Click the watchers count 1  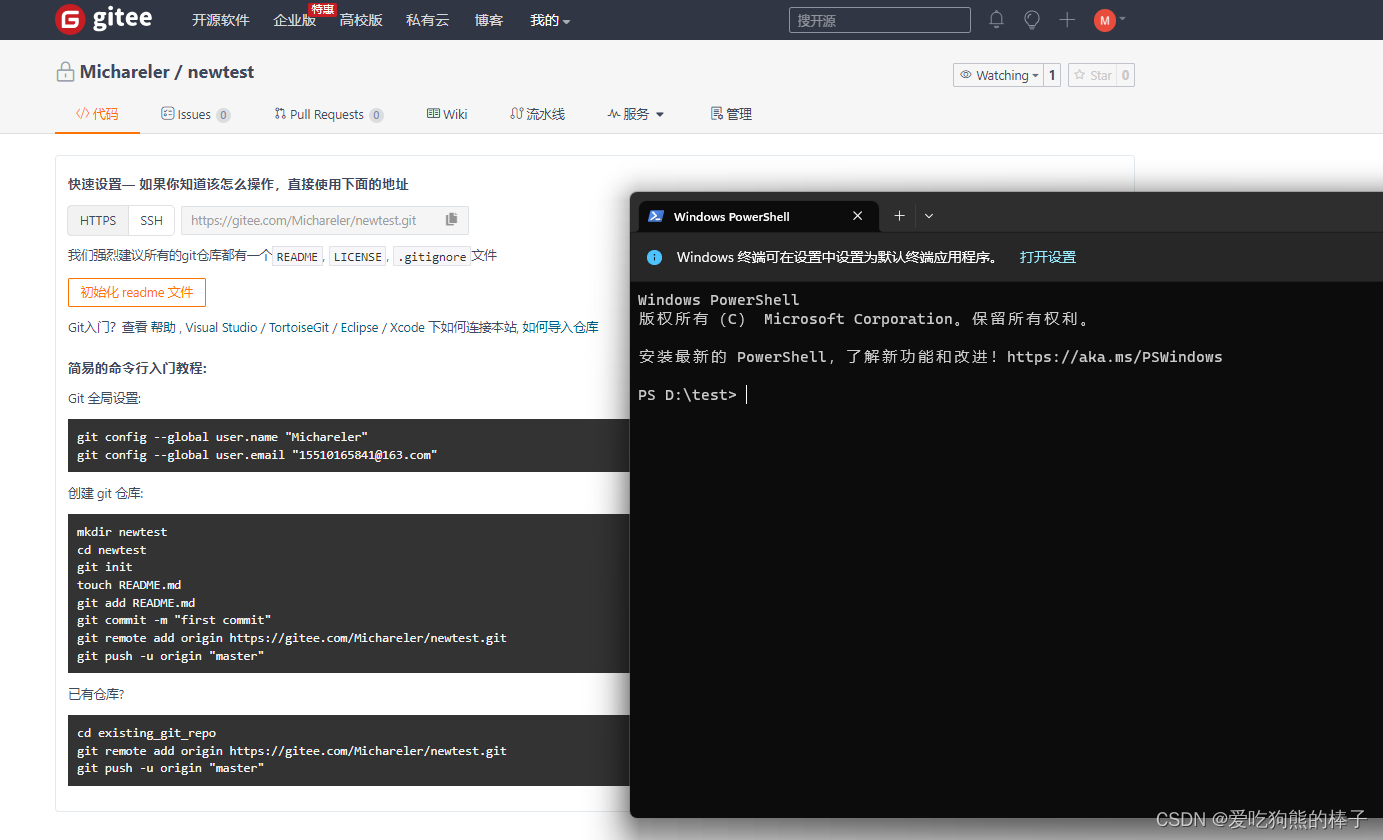coord(1052,75)
